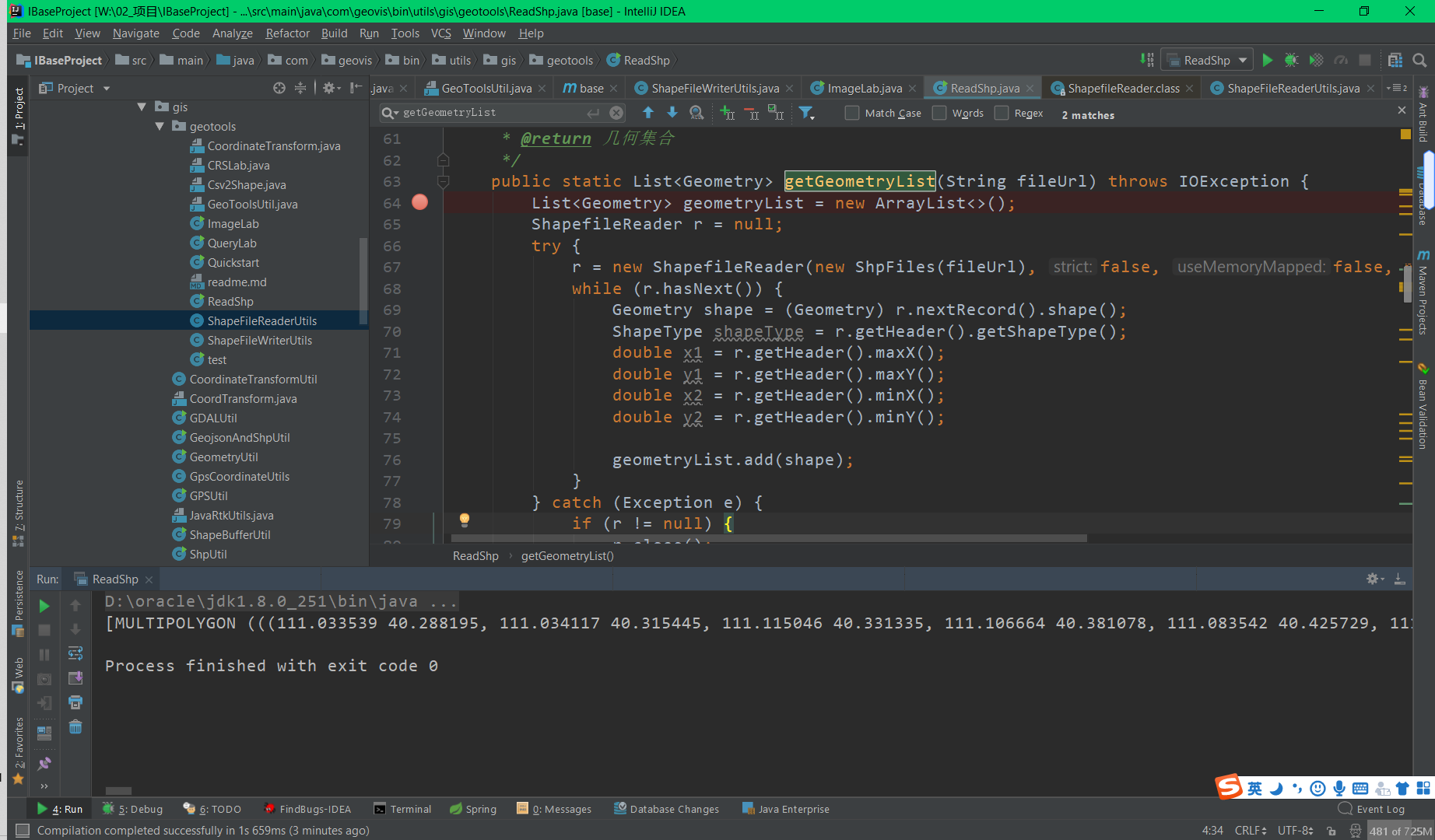
Task: Open the Event Log
Action: pos(1380,809)
